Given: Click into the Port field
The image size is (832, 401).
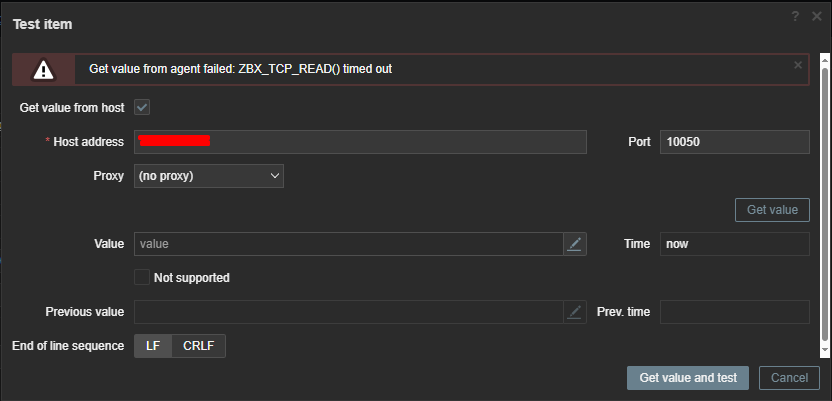Looking at the screenshot, I should [x=734, y=142].
